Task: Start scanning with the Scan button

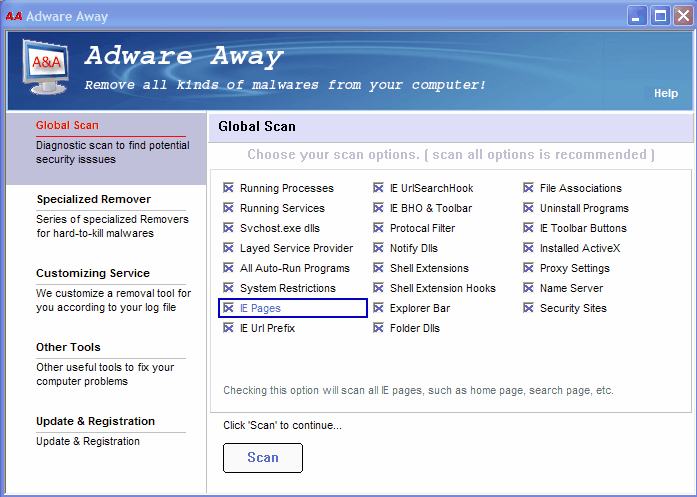Action: pyautogui.click(x=263, y=458)
